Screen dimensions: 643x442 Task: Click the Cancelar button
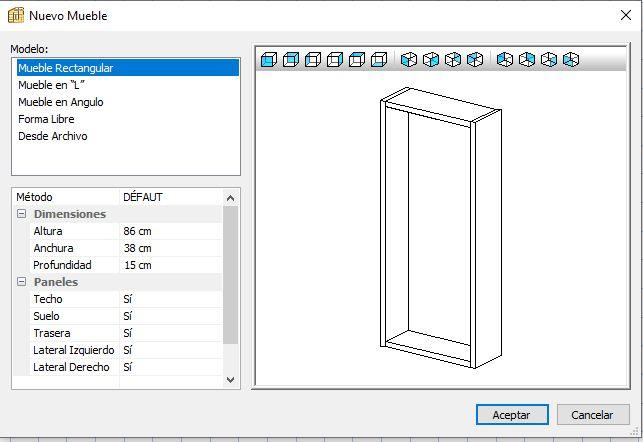tap(593, 415)
